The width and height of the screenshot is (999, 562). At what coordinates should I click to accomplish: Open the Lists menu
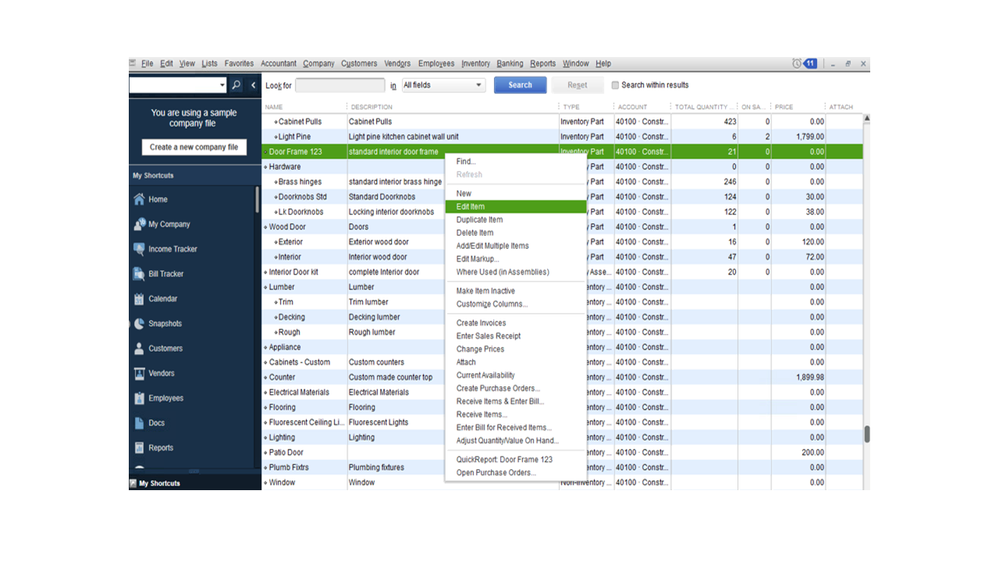pos(209,64)
